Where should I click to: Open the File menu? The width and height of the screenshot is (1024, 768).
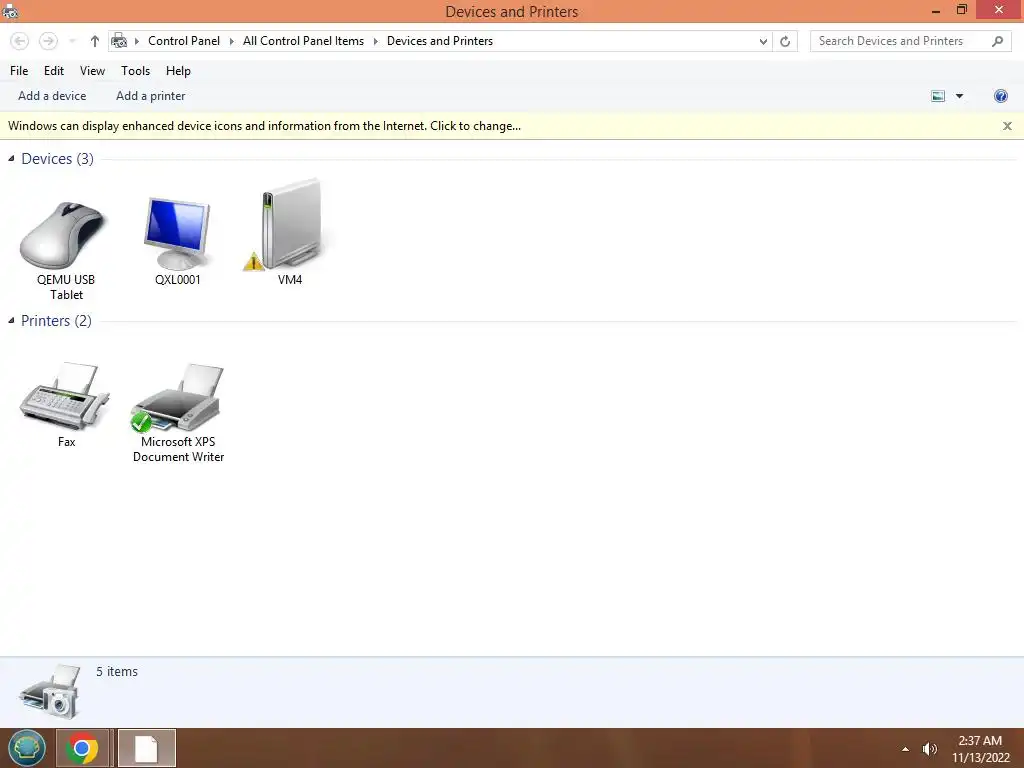pyautogui.click(x=19, y=71)
